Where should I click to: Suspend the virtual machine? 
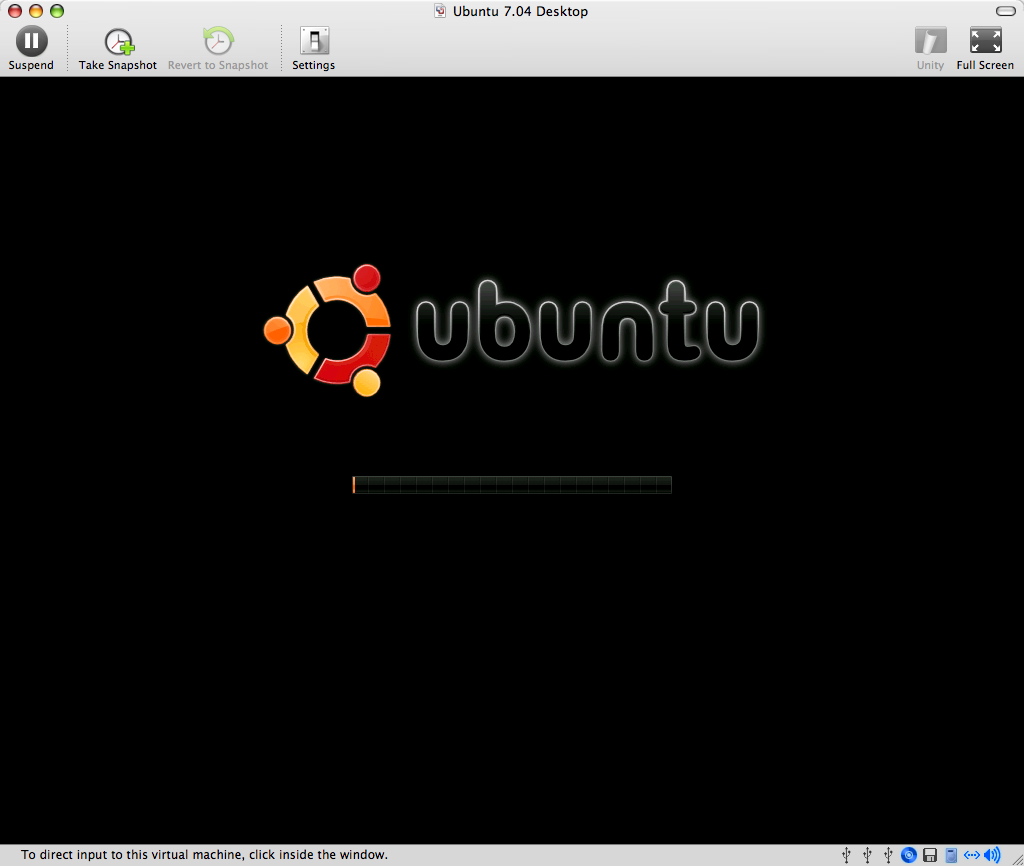31,41
